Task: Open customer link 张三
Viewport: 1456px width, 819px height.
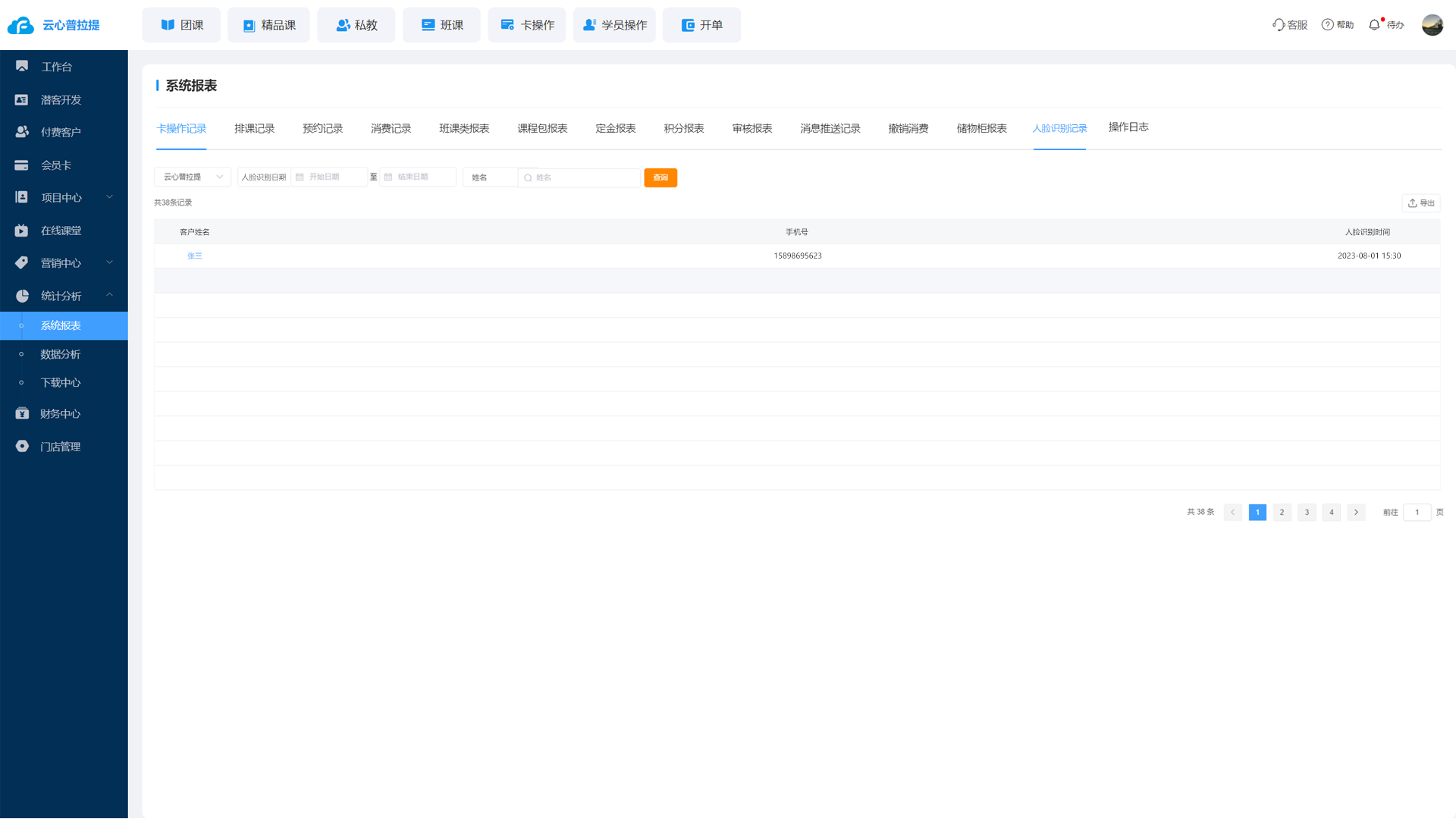Action: coord(195,256)
